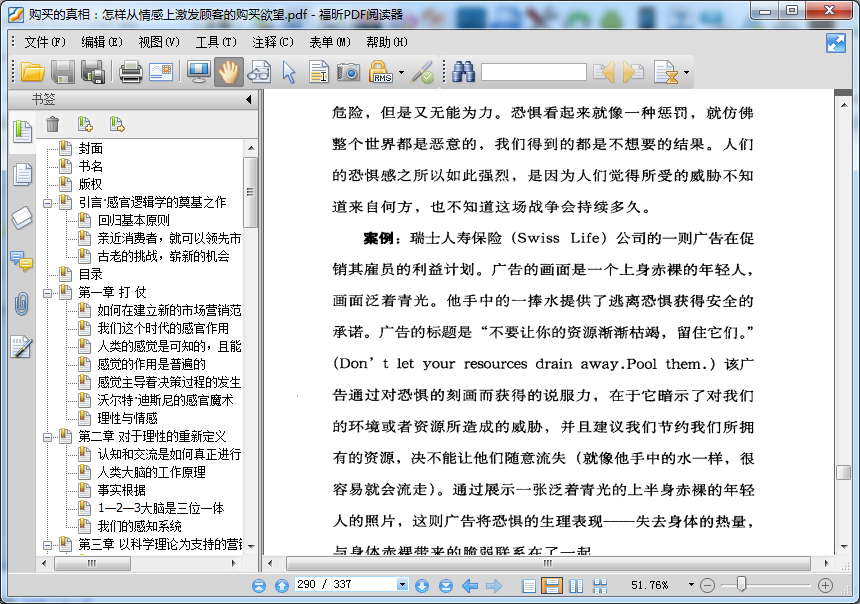Image resolution: width=860 pixels, height=604 pixels.
Task: Choose the arrow Select Annotation tool
Action: [289, 72]
